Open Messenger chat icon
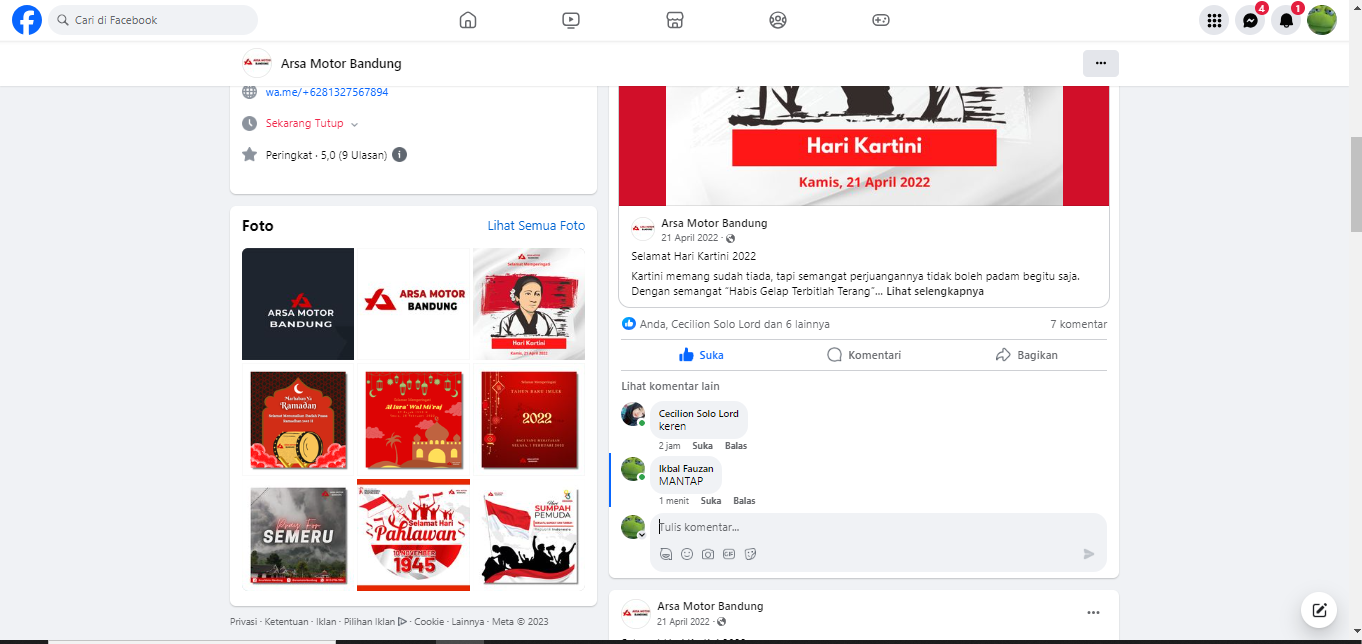The image size is (1362, 644). click(1250, 20)
